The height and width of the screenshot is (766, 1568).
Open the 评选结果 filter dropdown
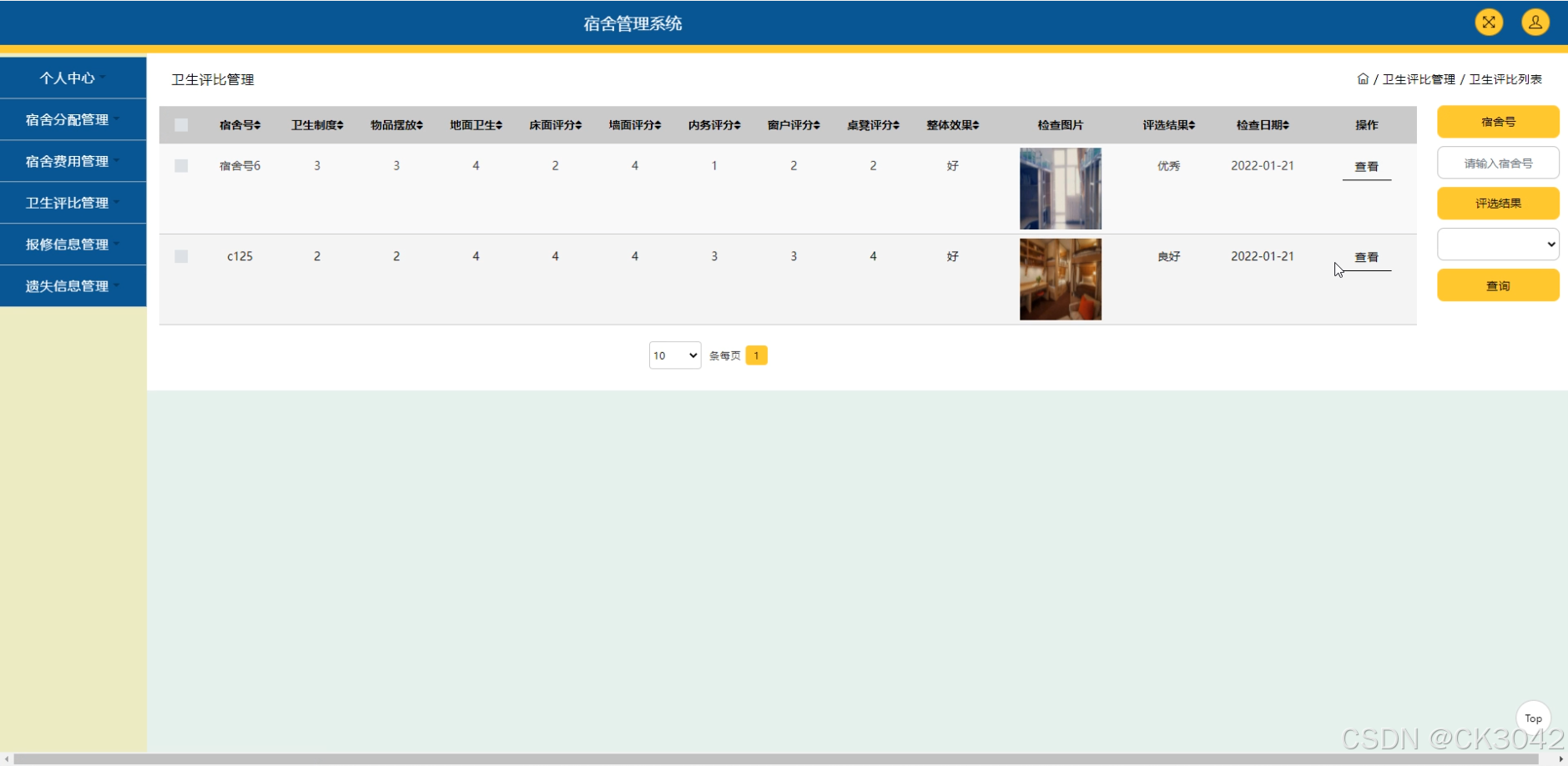[1498, 244]
